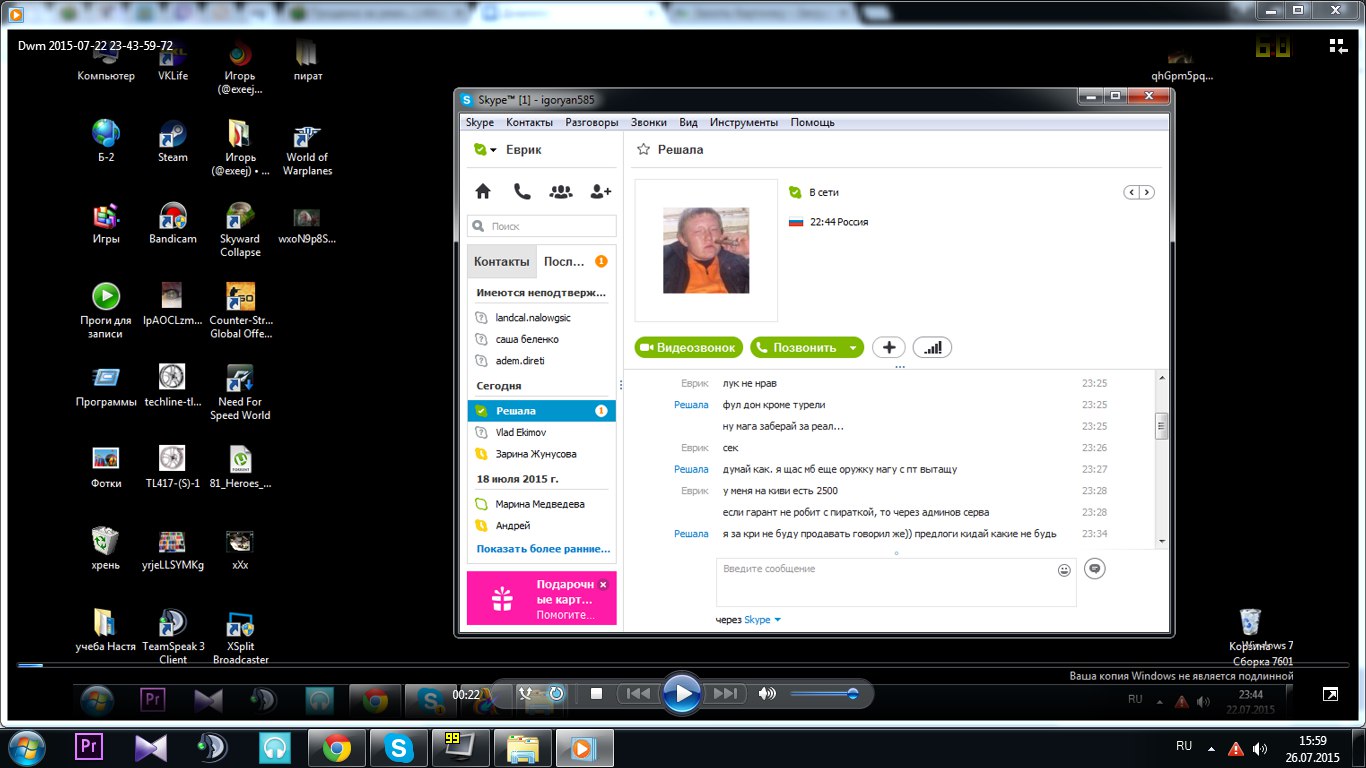Click the send message bubble icon

click(x=1095, y=568)
